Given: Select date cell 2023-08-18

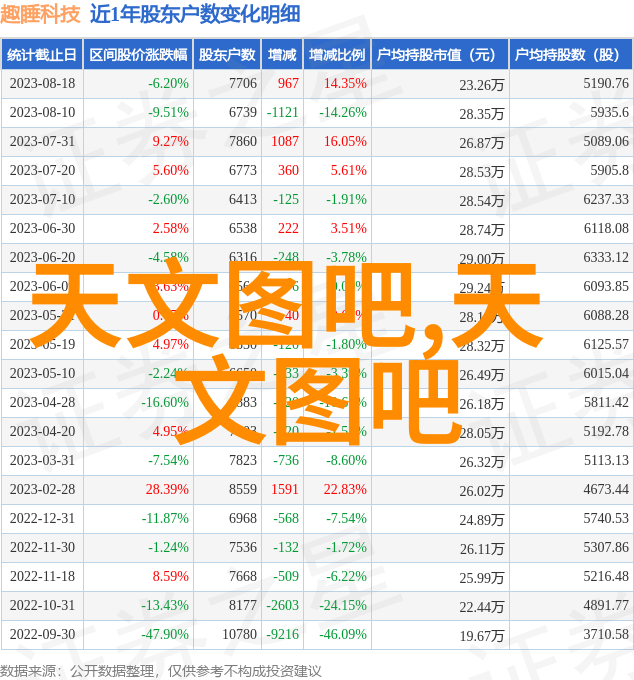Looking at the screenshot, I should [42, 83].
